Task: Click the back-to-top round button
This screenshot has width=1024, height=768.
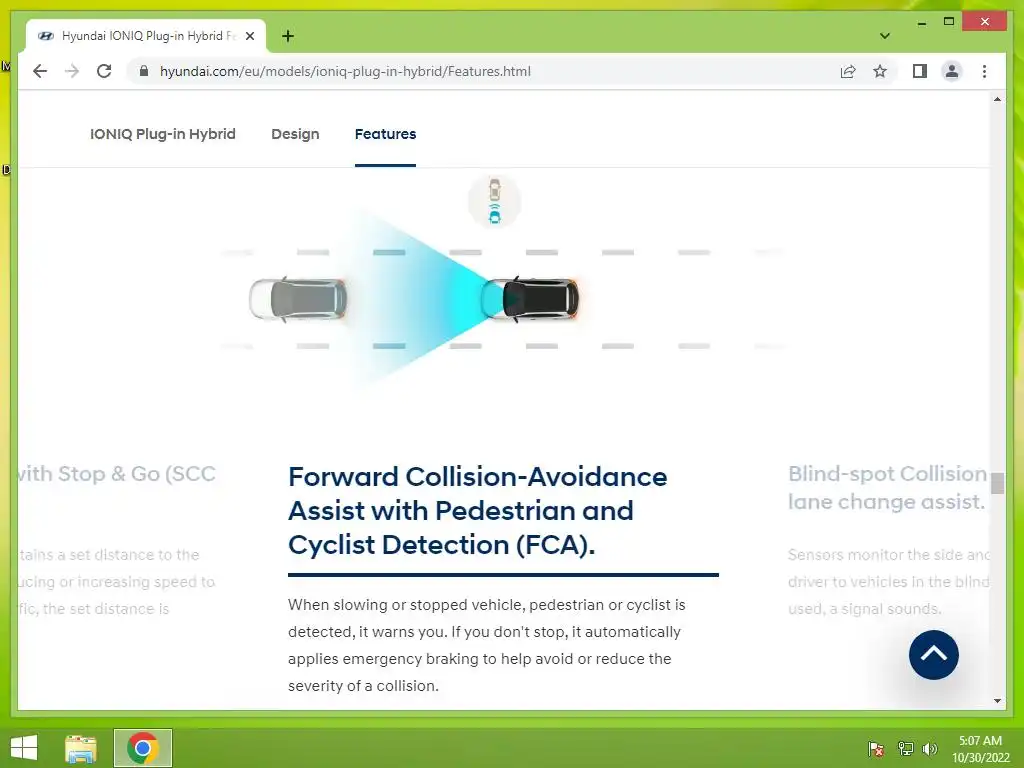Action: click(933, 655)
